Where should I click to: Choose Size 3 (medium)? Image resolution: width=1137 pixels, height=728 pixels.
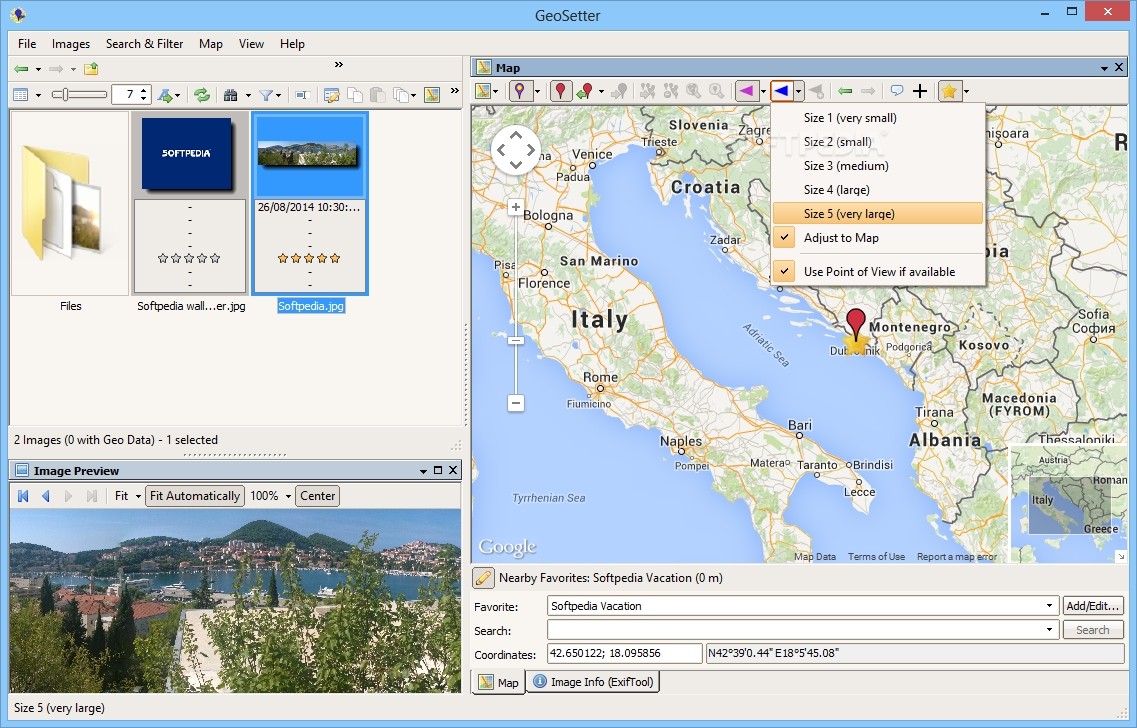(x=877, y=165)
